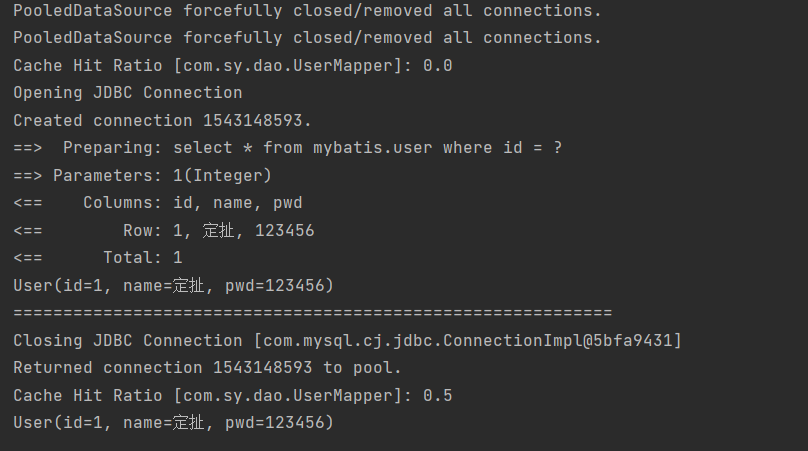808x451 pixels.
Task: Click the Preparing select statement line
Action: tap(288, 148)
